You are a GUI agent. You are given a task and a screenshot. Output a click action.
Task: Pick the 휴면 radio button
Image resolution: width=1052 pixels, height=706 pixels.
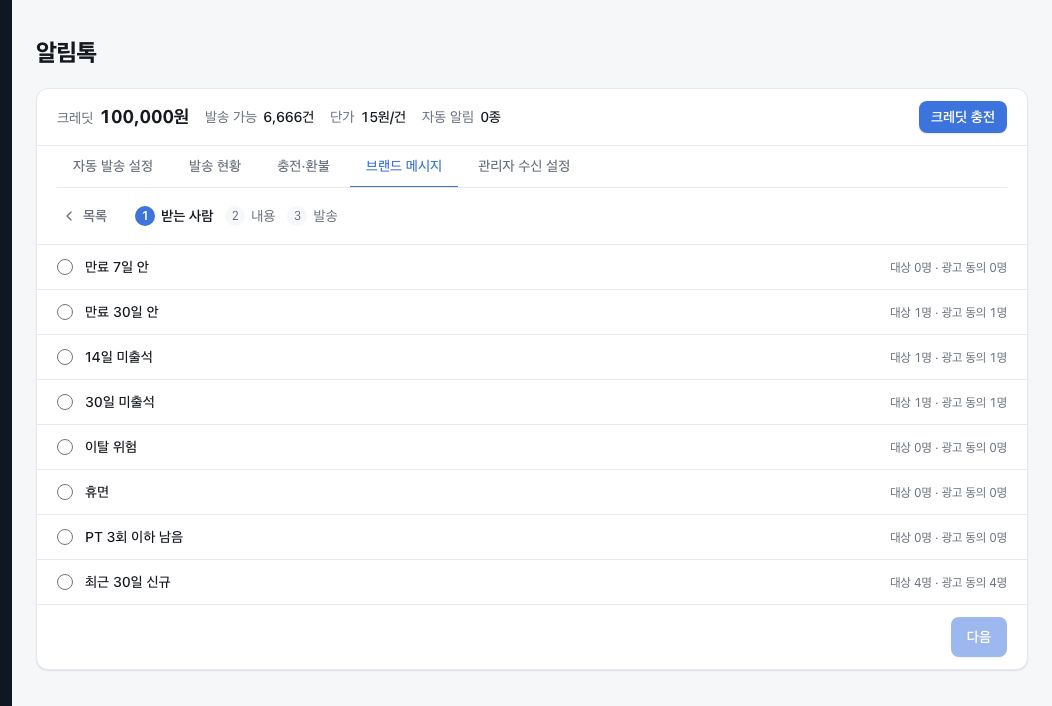point(65,492)
